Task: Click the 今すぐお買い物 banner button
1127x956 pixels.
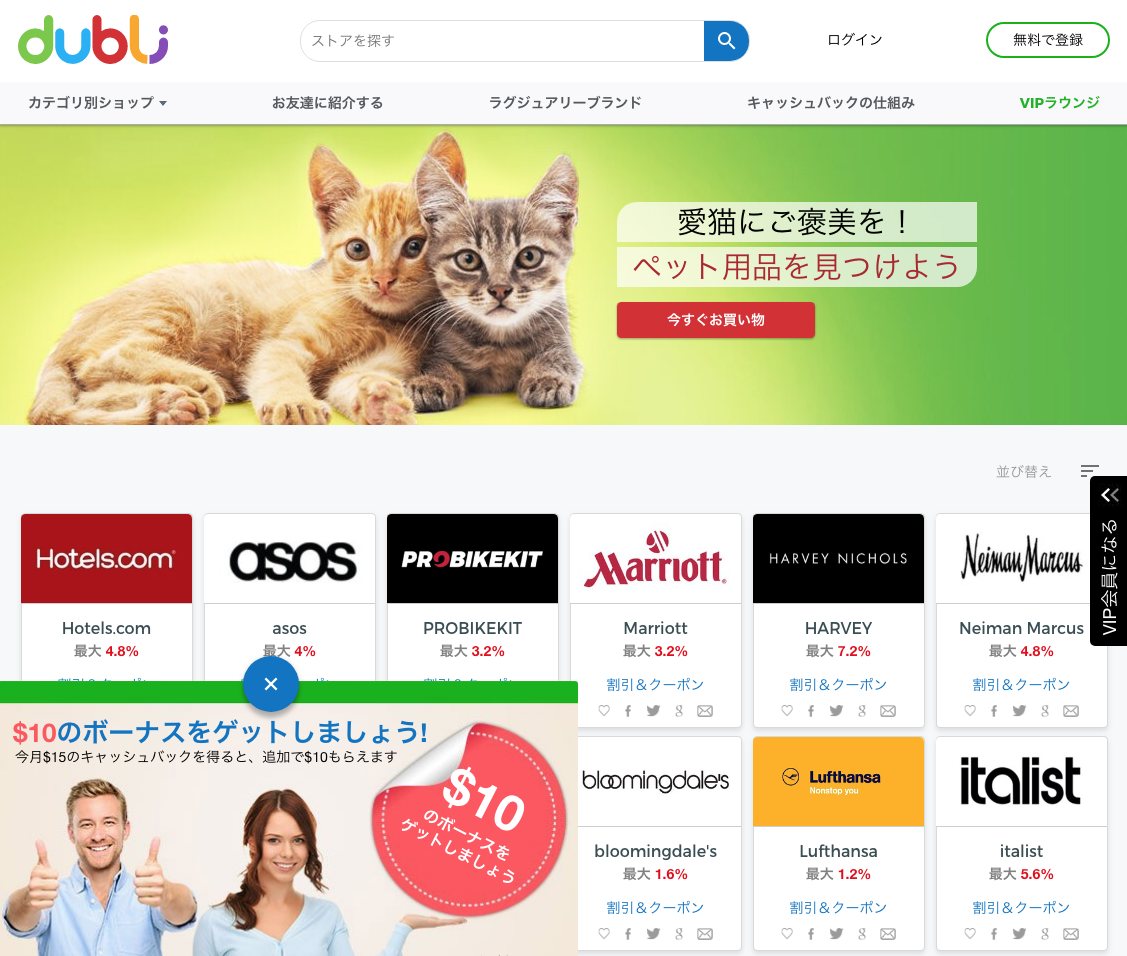Action: click(716, 320)
